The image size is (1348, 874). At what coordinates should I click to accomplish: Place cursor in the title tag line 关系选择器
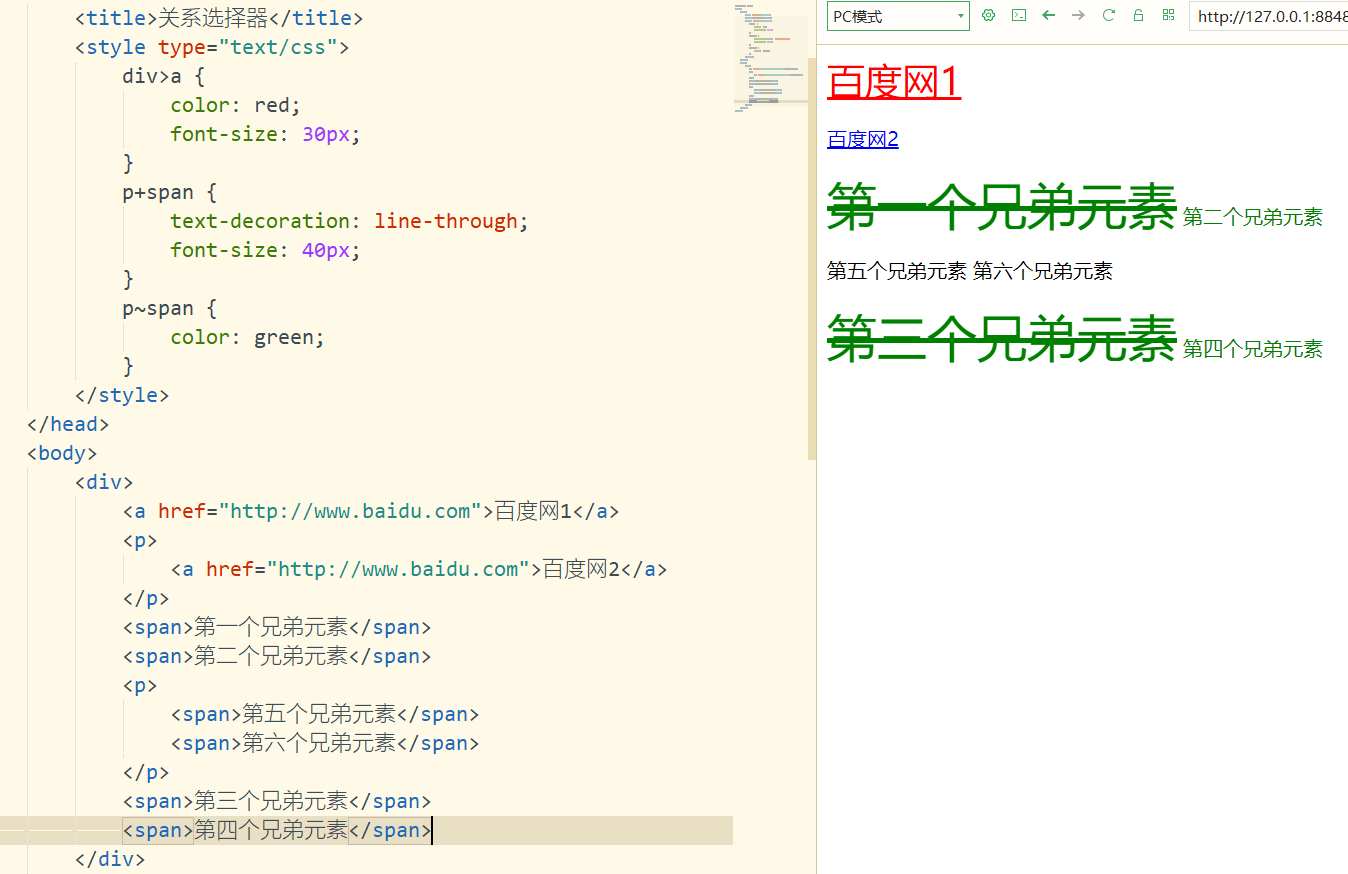[219, 18]
